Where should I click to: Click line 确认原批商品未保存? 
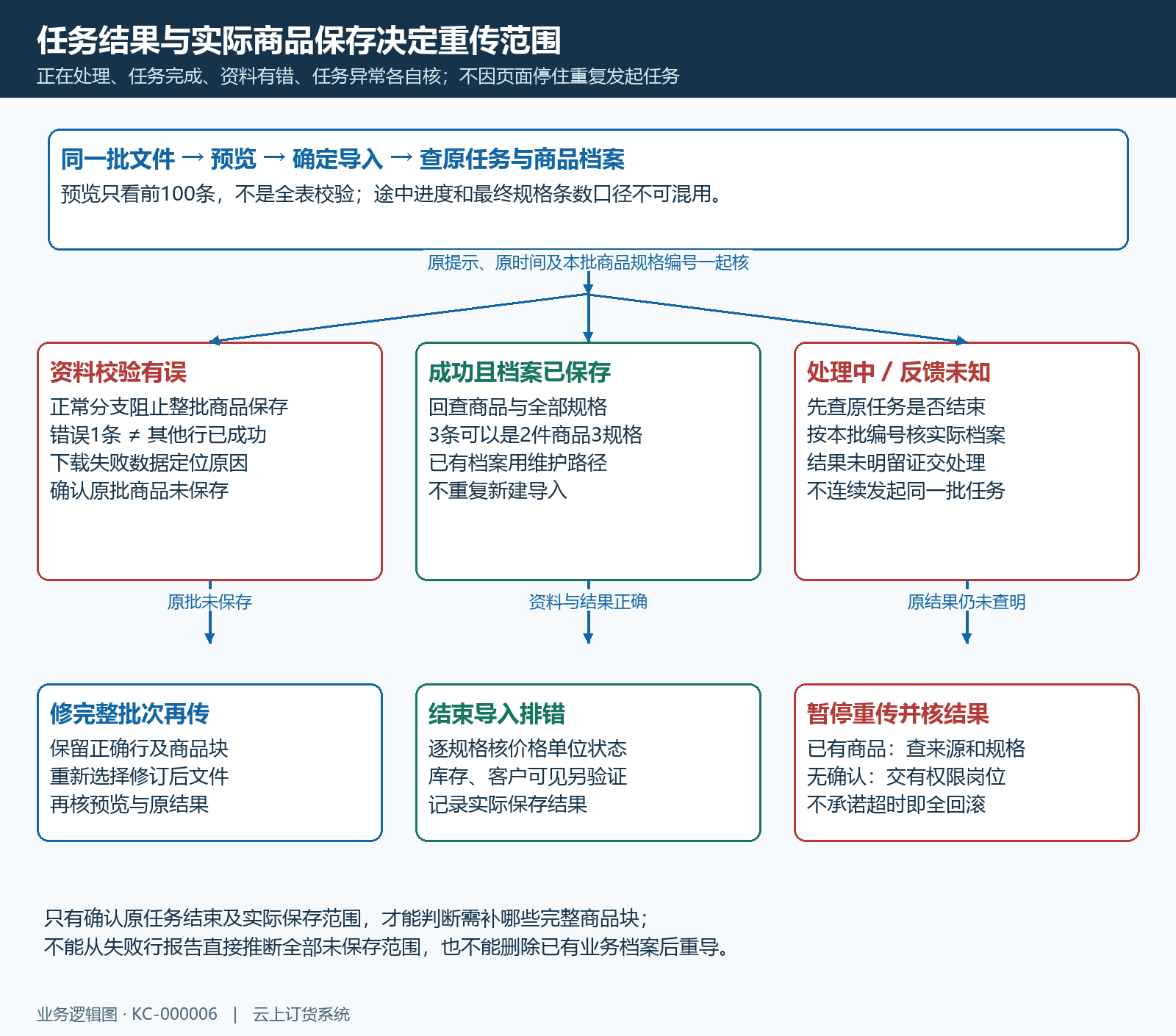click(x=139, y=491)
